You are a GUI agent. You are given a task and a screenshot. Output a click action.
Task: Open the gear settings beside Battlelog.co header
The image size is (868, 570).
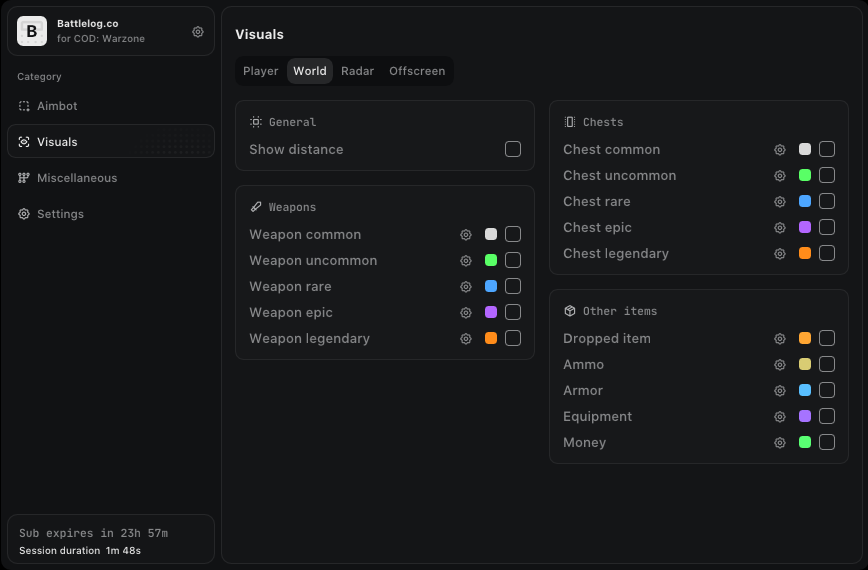[x=198, y=32]
